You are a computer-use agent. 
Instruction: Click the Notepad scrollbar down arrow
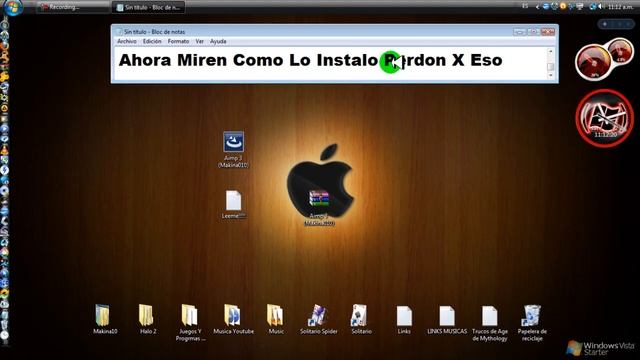tap(550, 76)
